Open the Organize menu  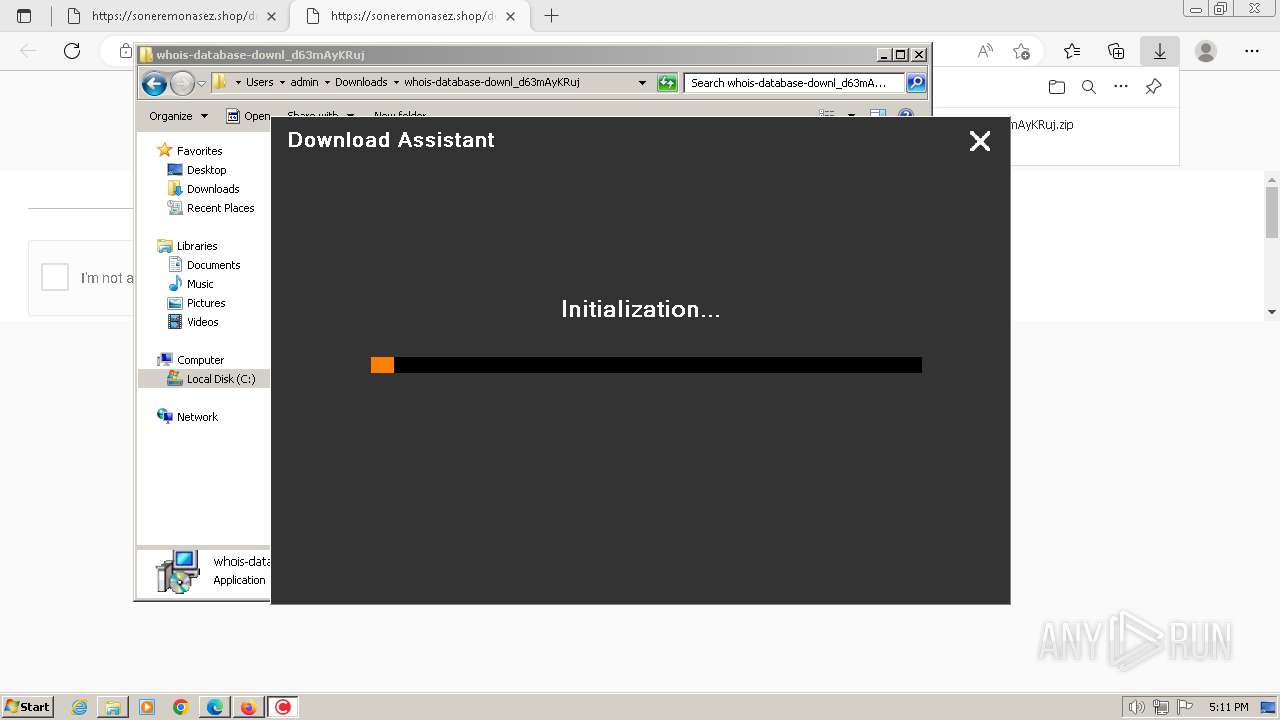pos(178,116)
